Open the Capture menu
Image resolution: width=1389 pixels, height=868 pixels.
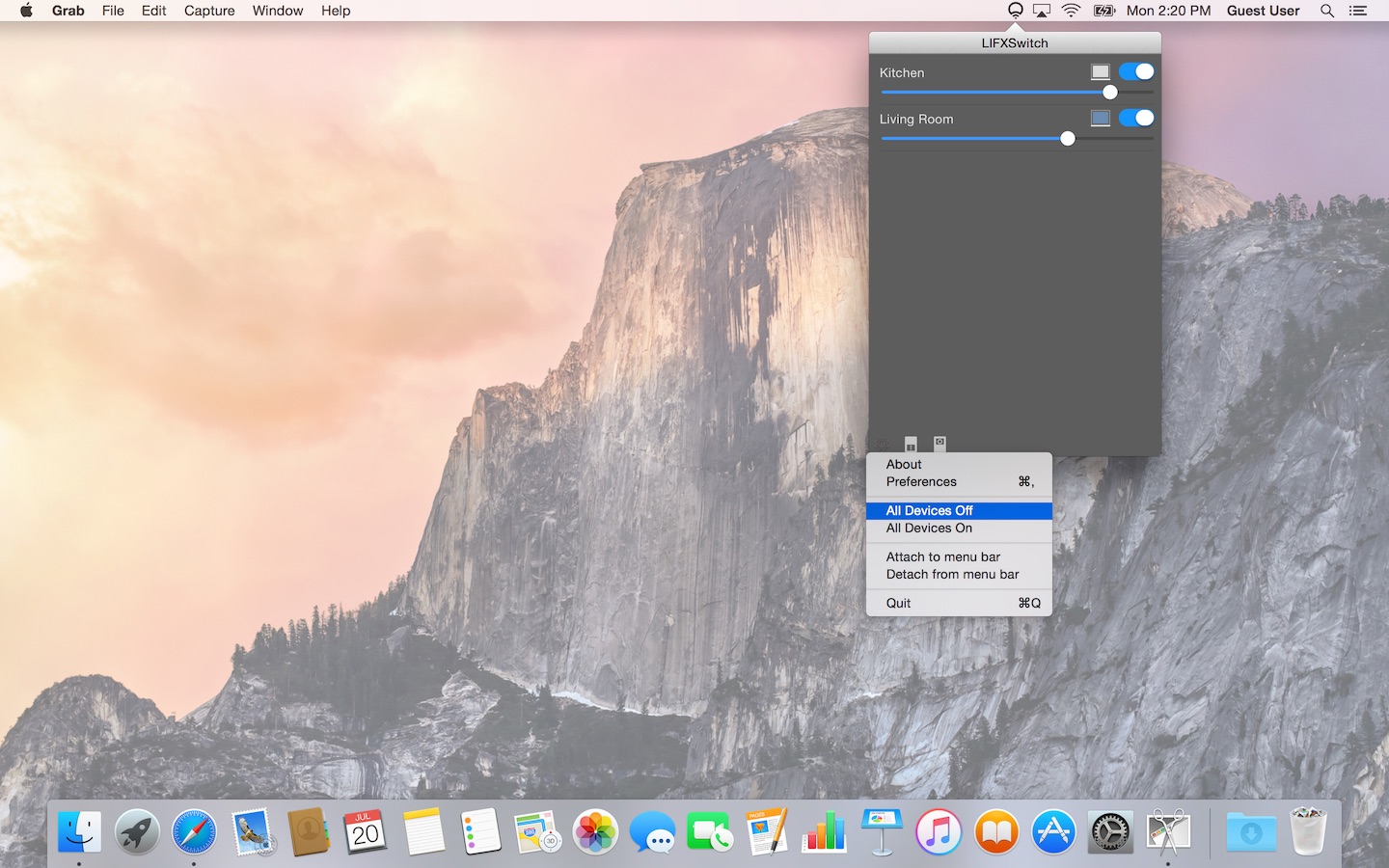pyautogui.click(x=209, y=11)
